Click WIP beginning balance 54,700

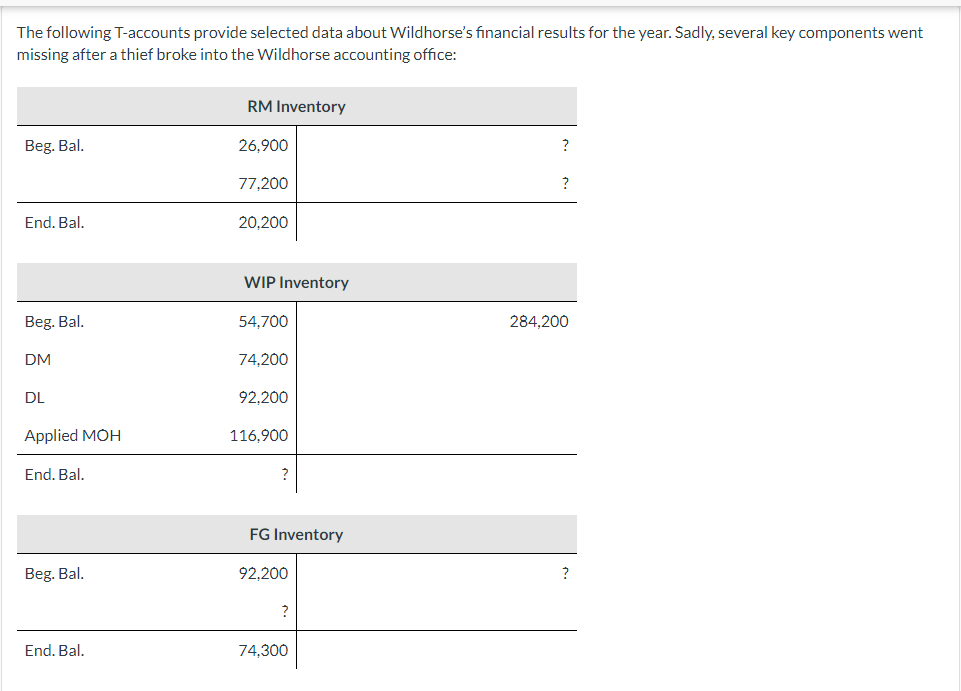pos(263,321)
